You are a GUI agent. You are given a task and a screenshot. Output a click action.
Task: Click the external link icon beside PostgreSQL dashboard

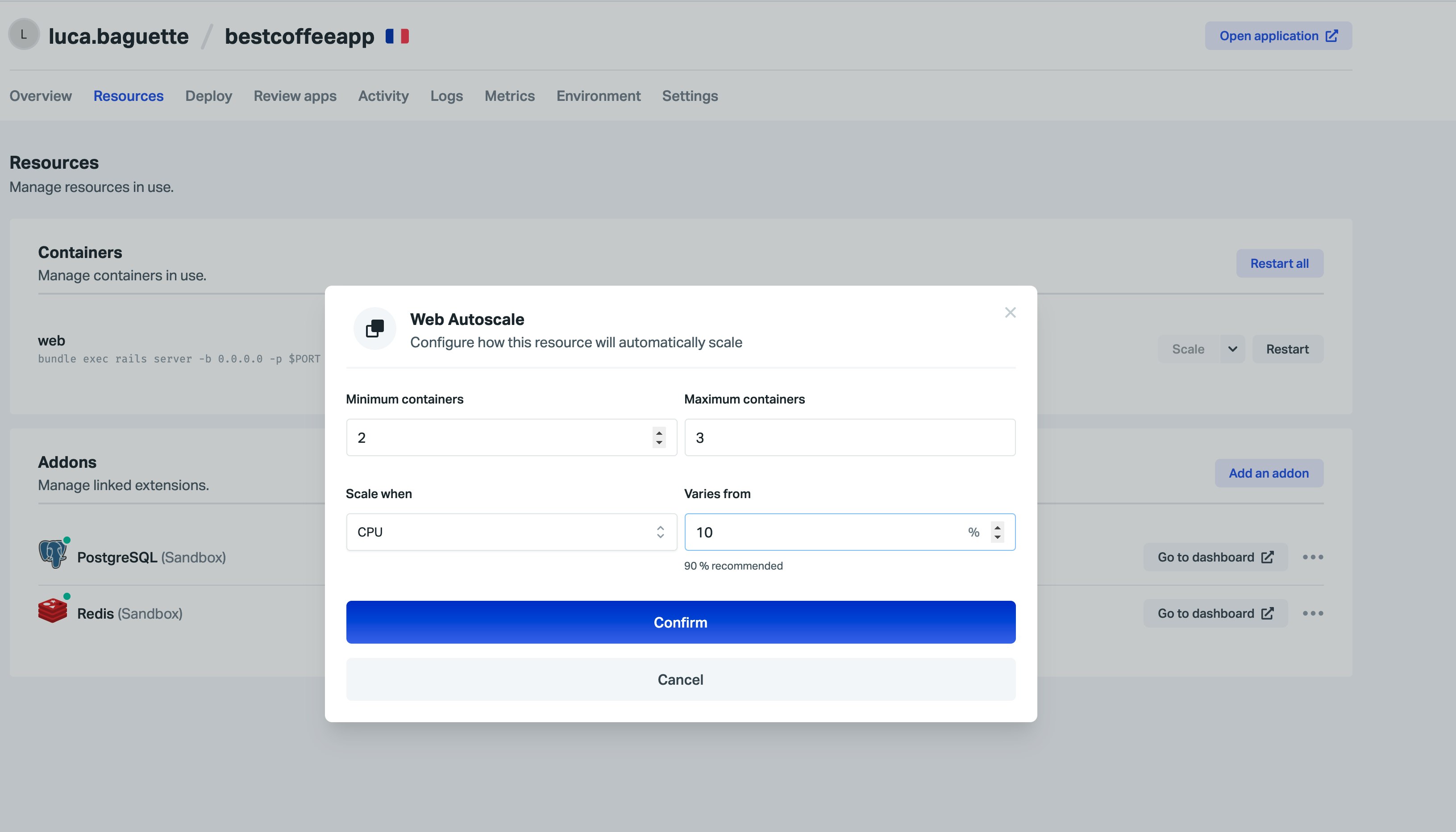click(x=1269, y=557)
